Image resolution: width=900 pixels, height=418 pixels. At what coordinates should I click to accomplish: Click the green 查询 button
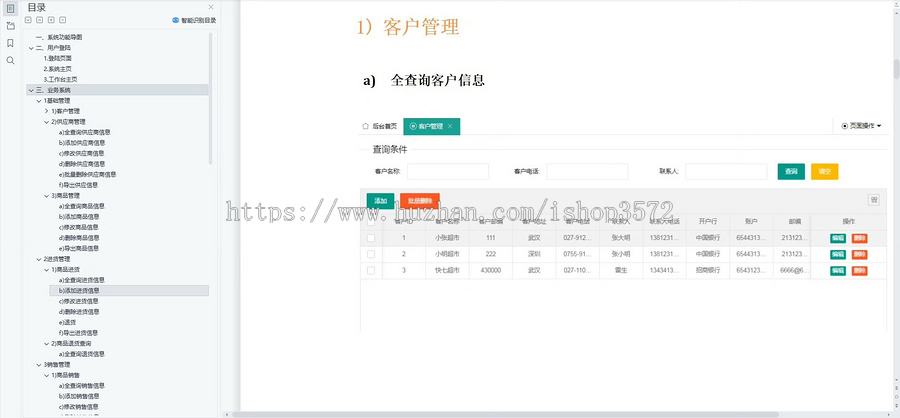coord(791,172)
